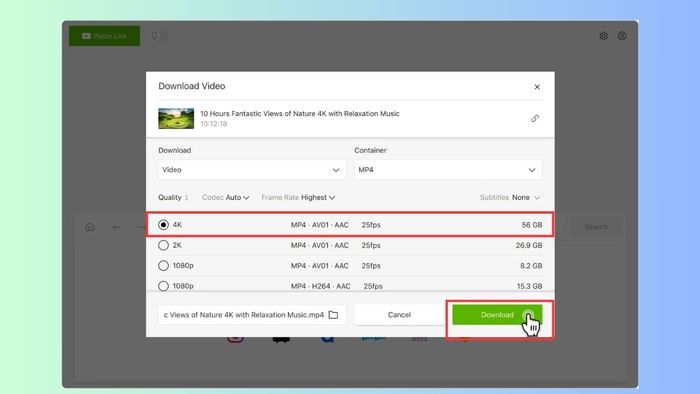700x394 pixels.
Task: Click the video title text
Action: 300,113
